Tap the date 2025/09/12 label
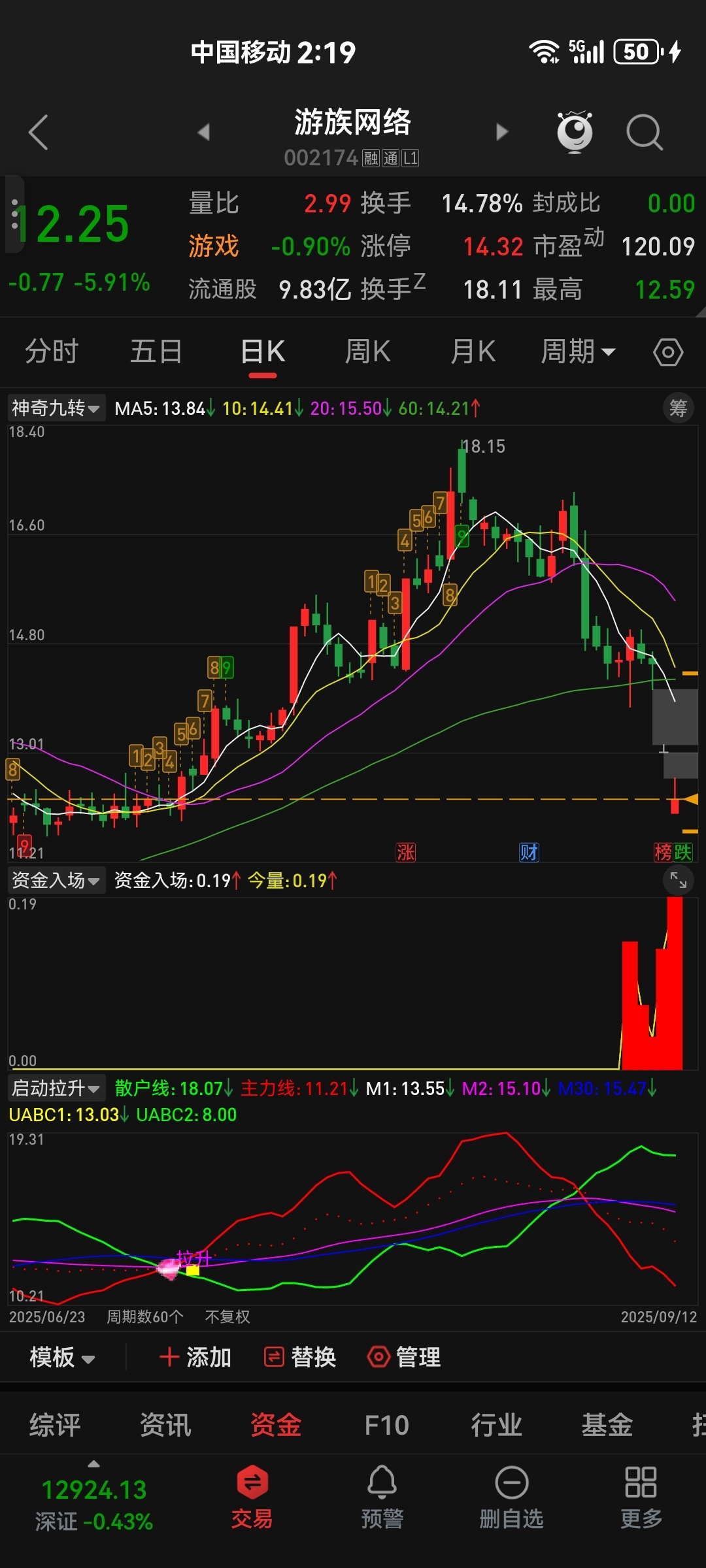The image size is (706, 1568). 659,1316
